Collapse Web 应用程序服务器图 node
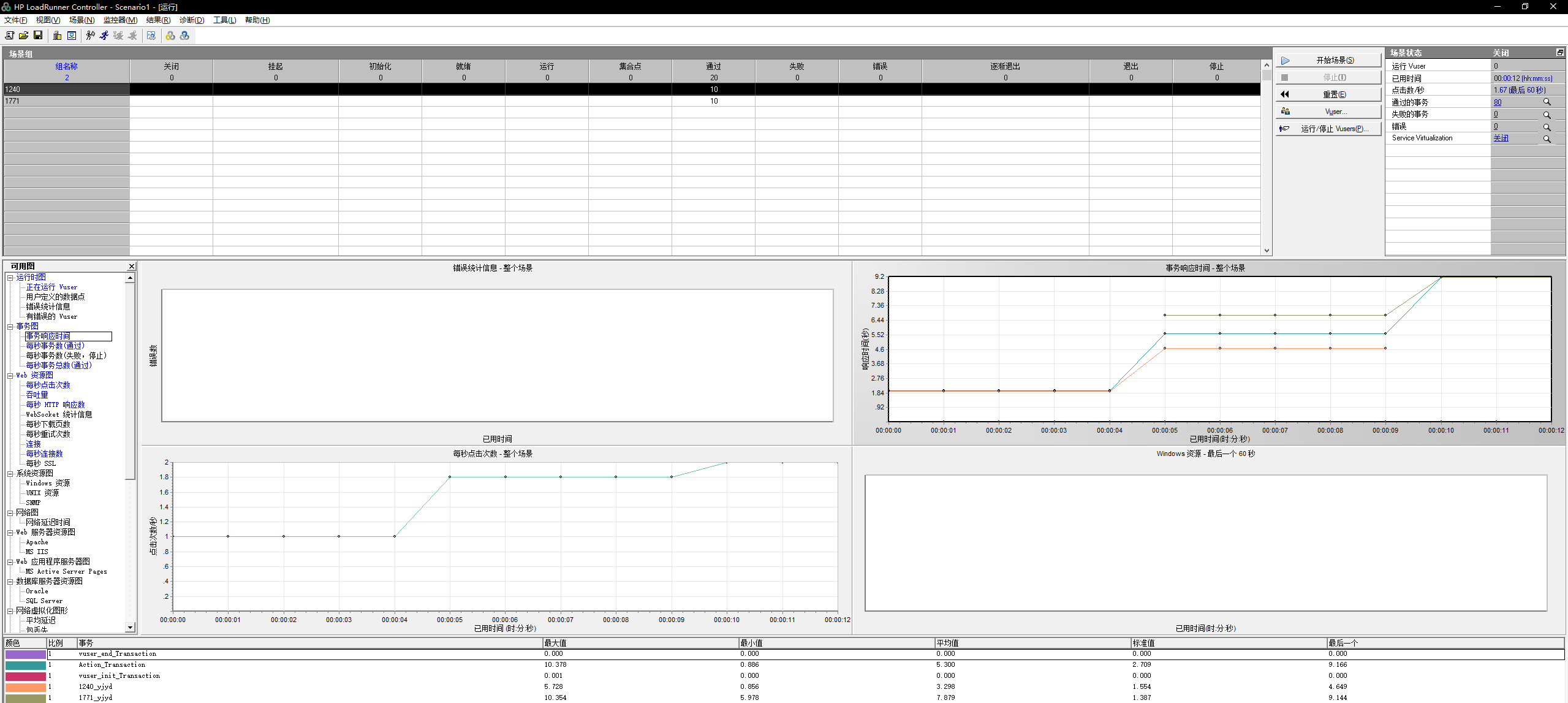 (10, 562)
